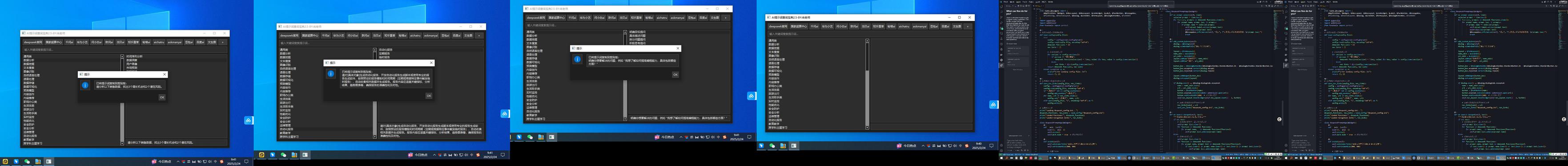This screenshot has width=1568, height=166.
Task: Open notification center on taskbar under popup-free window
Action: click(992, 146)
